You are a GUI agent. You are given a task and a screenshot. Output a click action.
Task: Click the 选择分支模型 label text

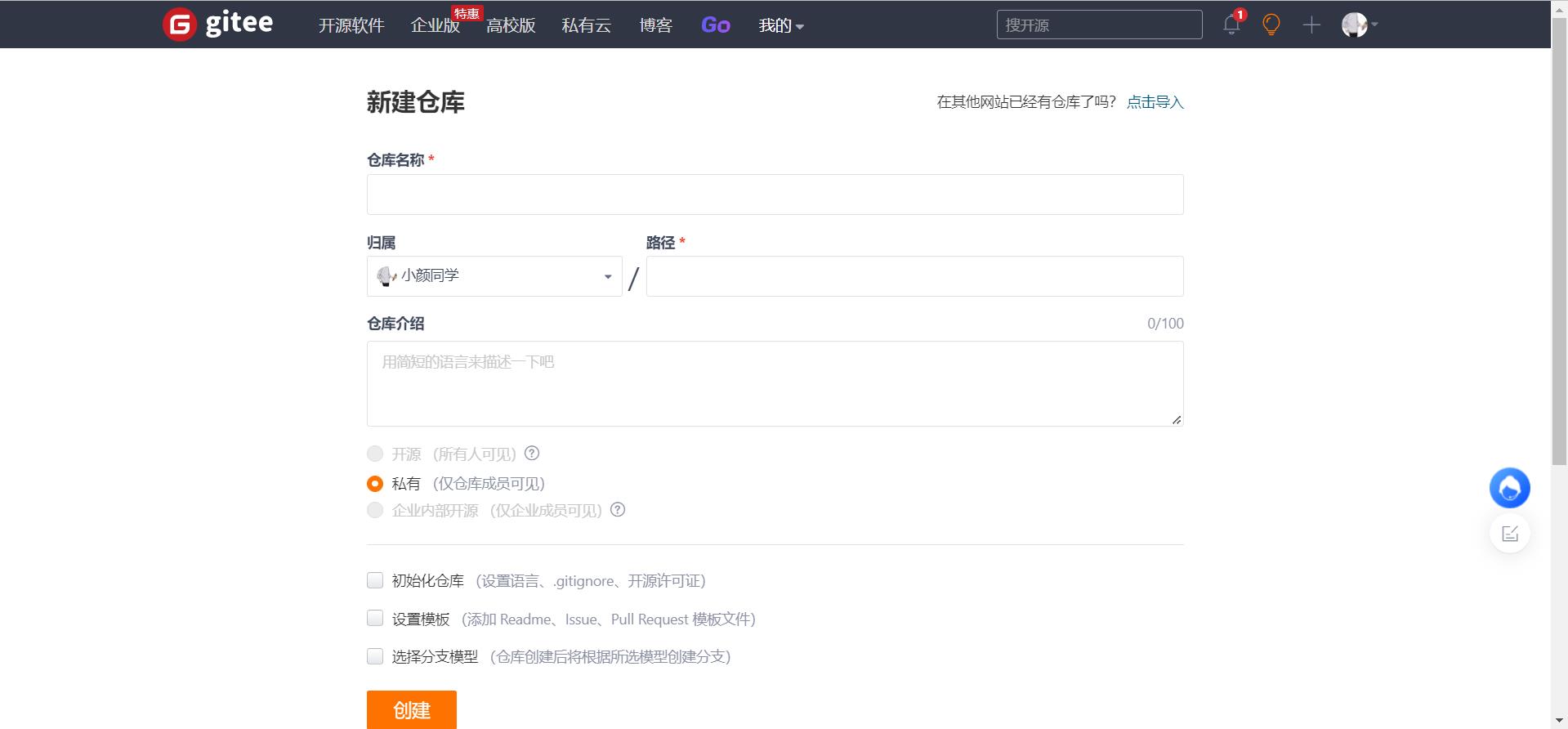click(435, 657)
